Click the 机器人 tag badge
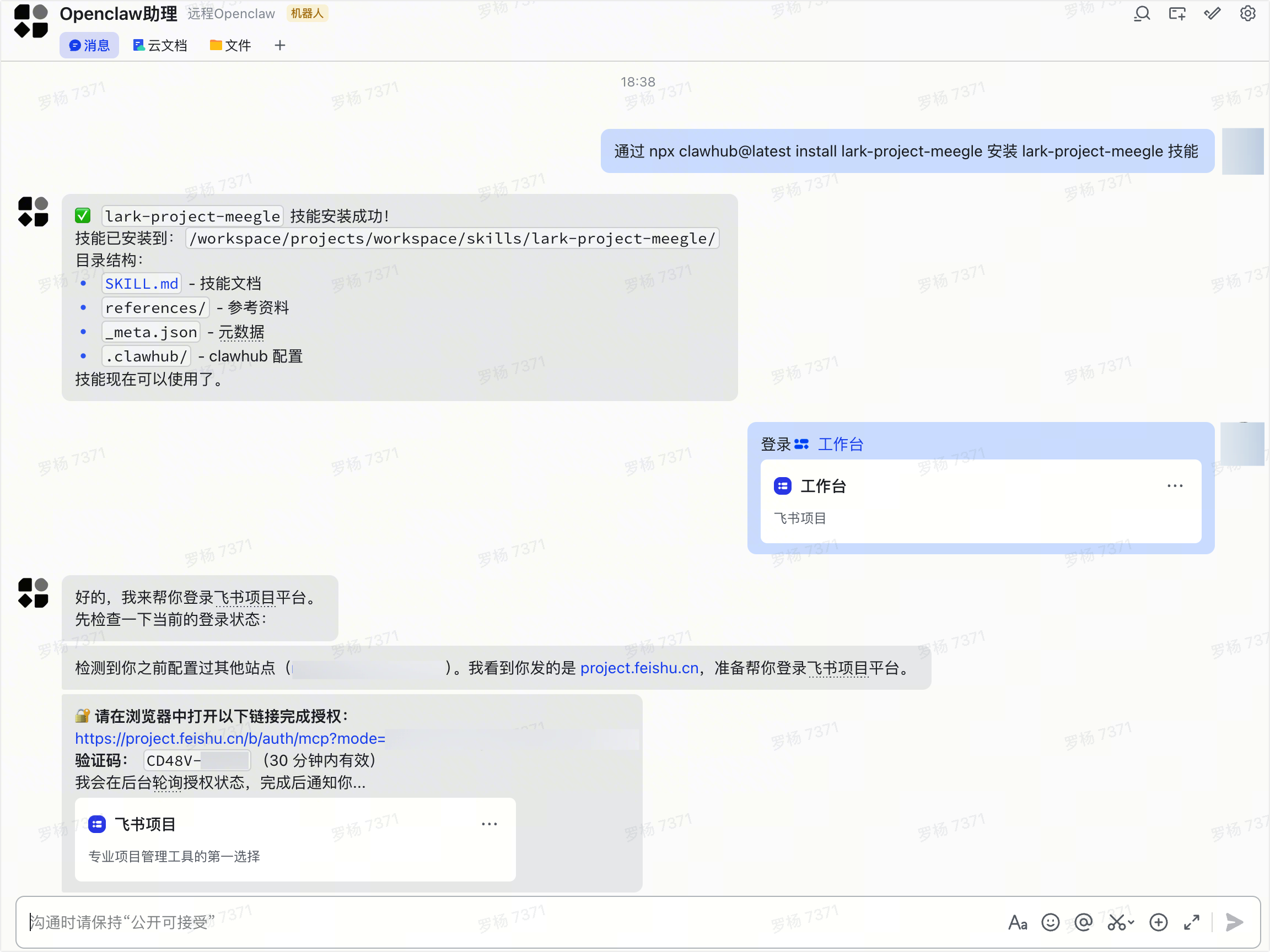 307,13
